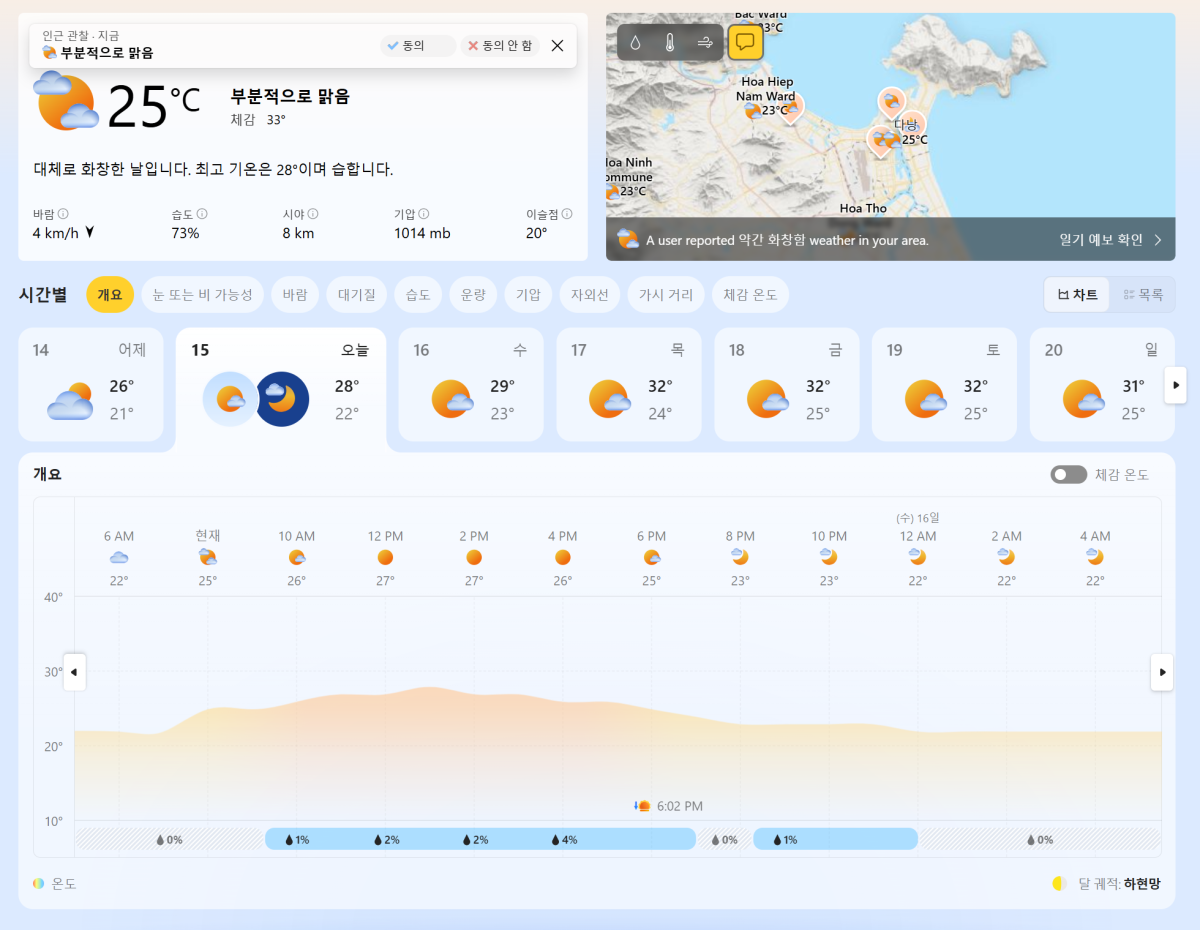Select the 운량 tab

(x=473, y=295)
